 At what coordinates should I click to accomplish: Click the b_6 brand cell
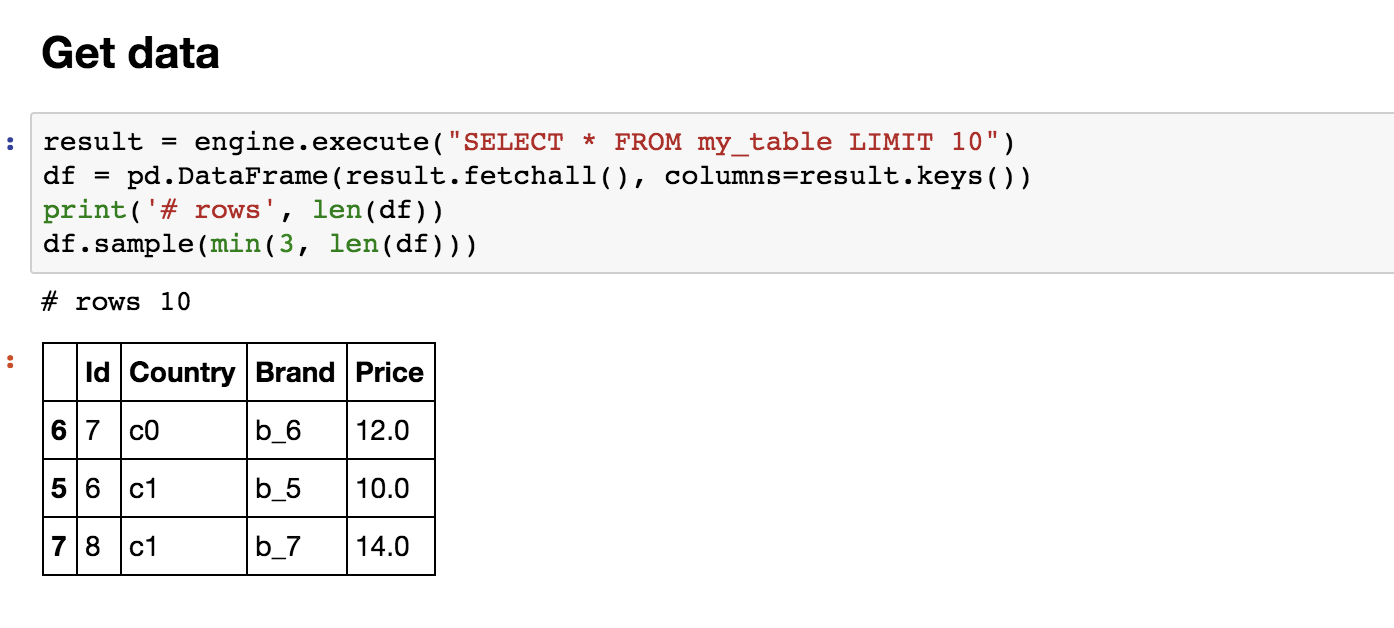(x=296, y=430)
